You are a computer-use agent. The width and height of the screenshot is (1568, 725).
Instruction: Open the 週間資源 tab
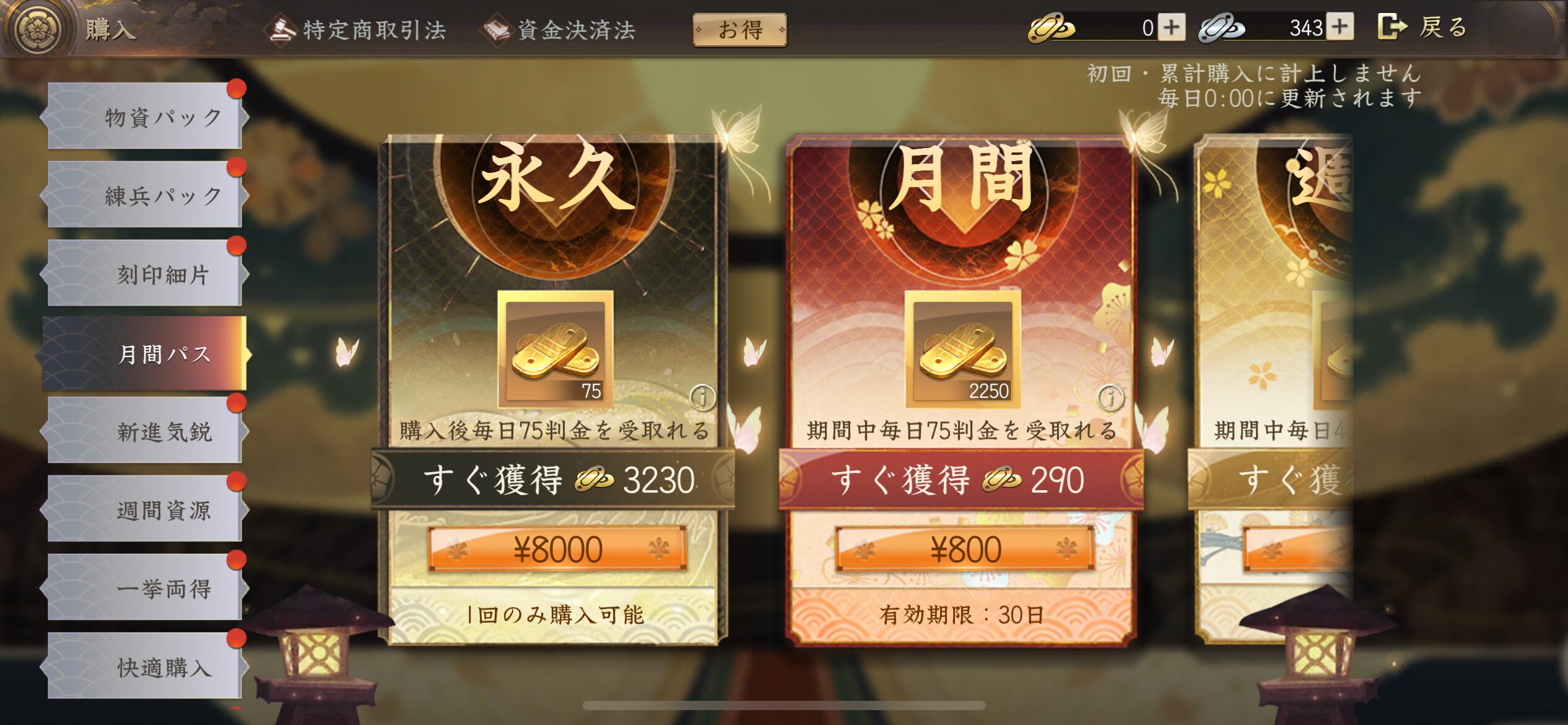point(145,509)
